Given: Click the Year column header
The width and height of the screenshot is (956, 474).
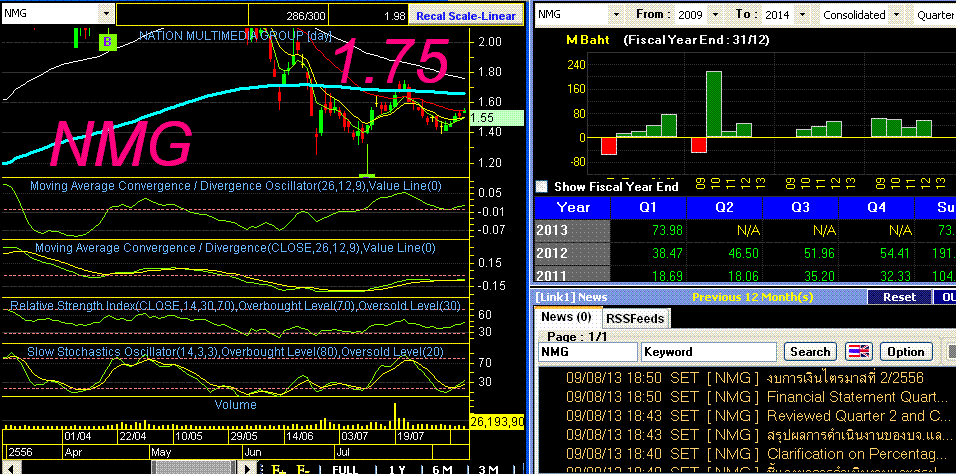Looking at the screenshot, I should click(x=573, y=207).
